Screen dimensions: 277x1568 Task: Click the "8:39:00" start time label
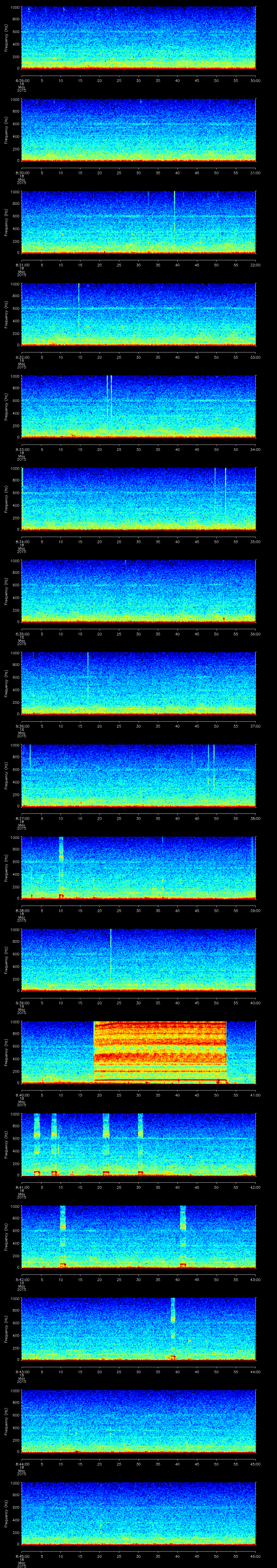[x=22, y=1003]
